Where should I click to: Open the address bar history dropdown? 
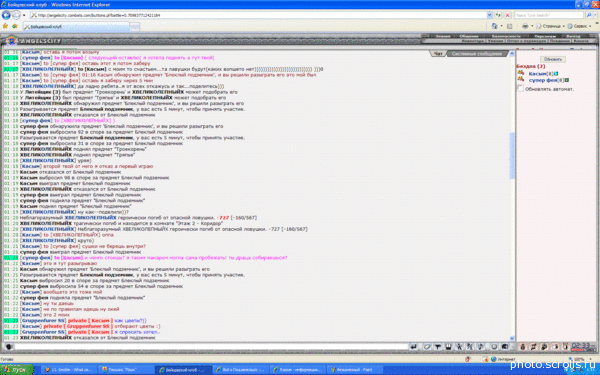(x=489, y=15)
